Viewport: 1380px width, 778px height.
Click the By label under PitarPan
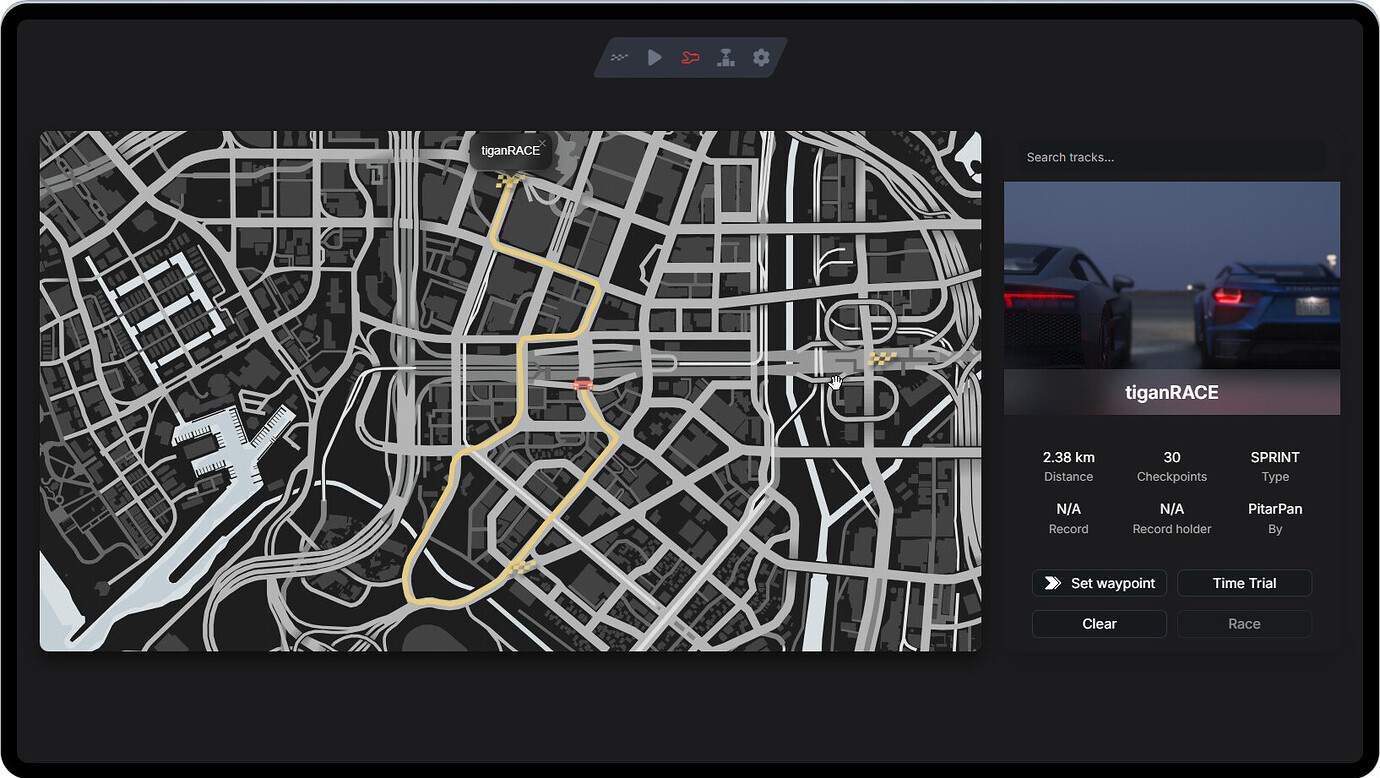(1275, 529)
